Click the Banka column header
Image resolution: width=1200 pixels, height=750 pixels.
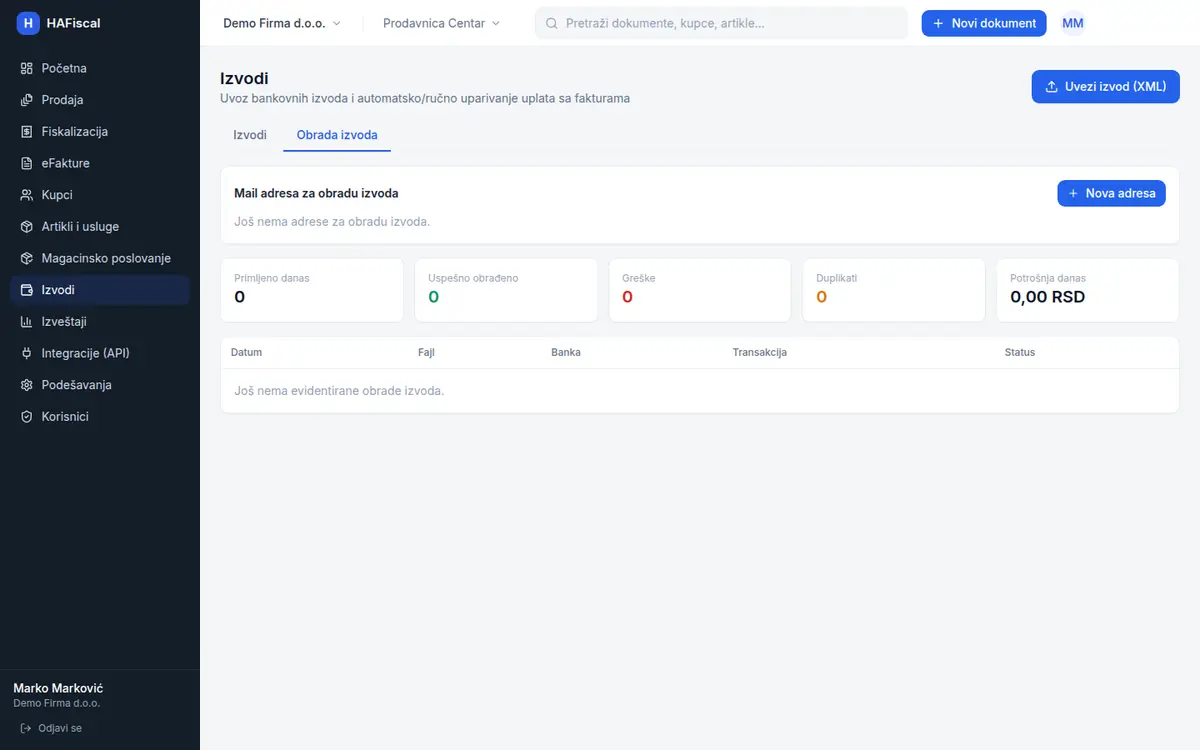(566, 353)
